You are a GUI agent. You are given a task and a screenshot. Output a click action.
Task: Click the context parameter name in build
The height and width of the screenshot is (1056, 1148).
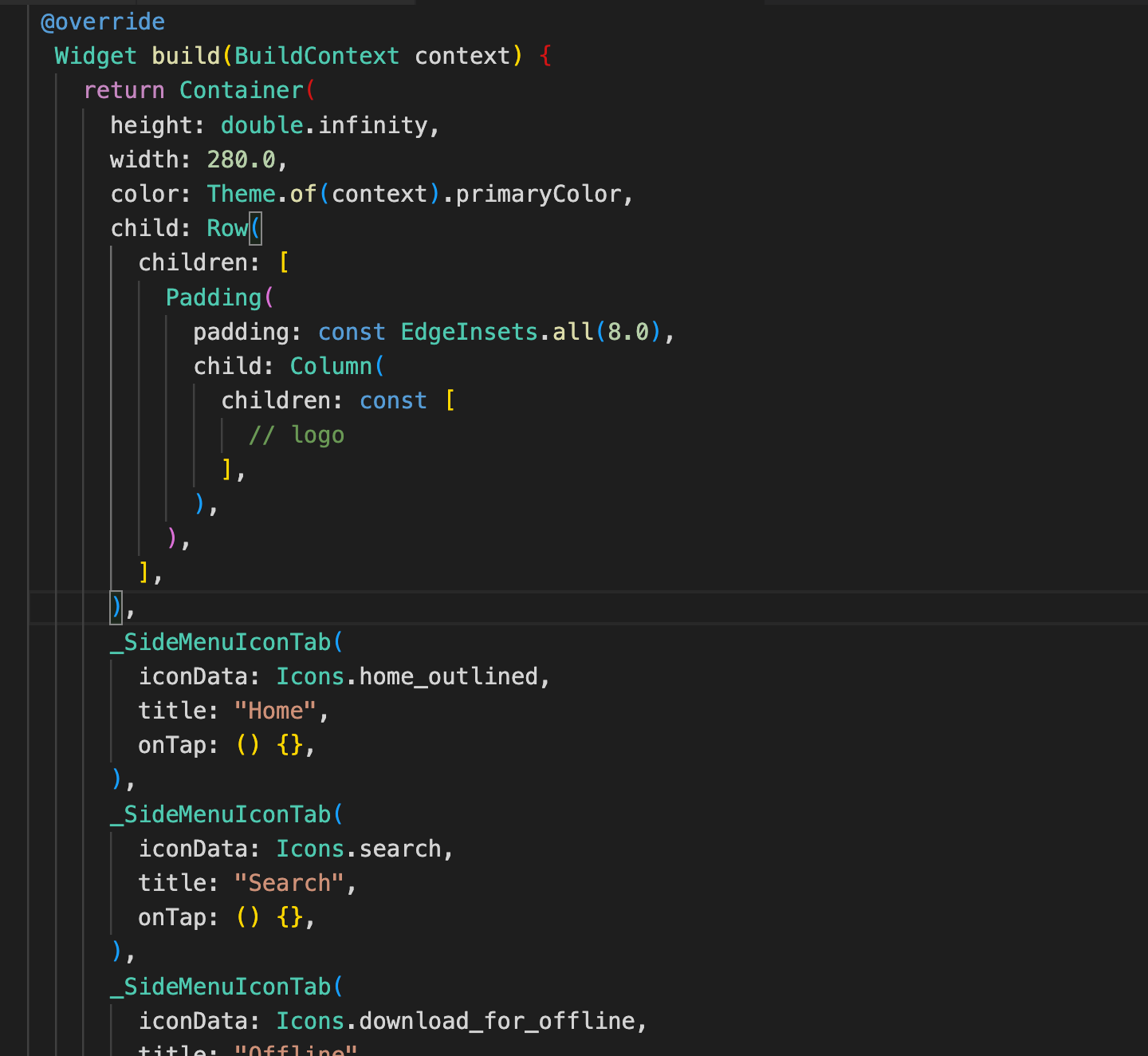pyautogui.click(x=462, y=56)
